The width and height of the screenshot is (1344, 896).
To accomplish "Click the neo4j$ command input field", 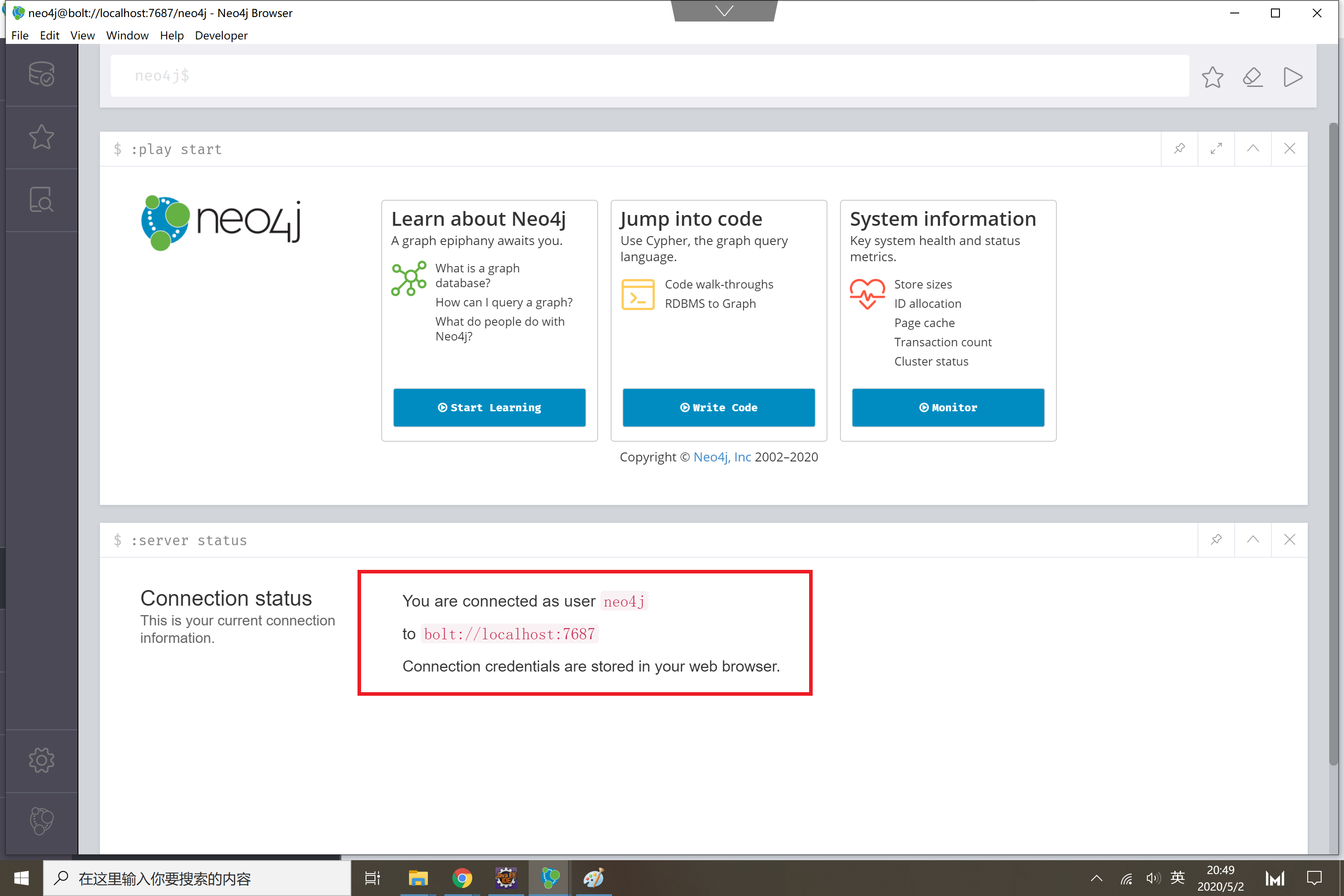I will [x=649, y=76].
